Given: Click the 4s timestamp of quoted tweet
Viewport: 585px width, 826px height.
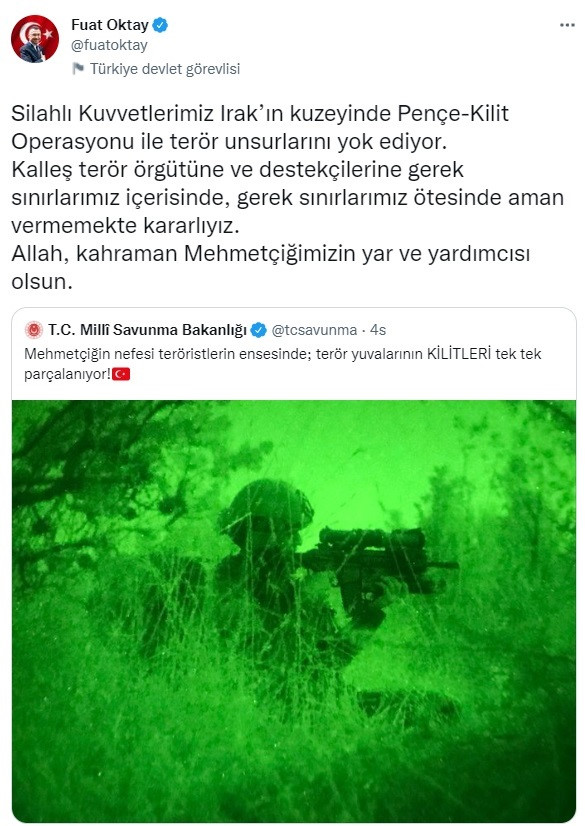Looking at the screenshot, I should point(378,330).
